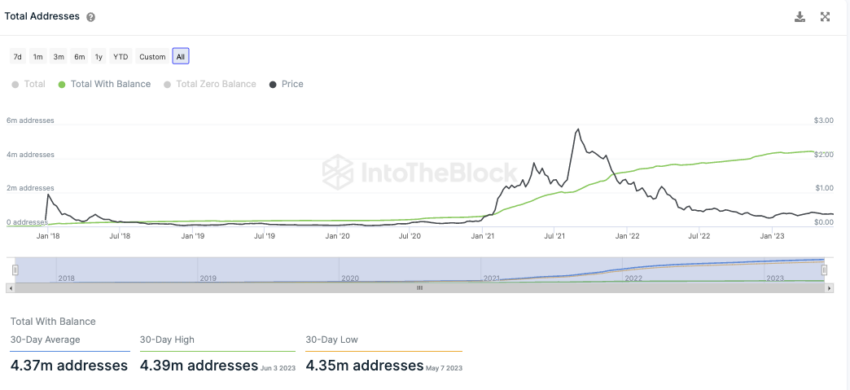850x390 pixels.
Task: Select the All time range
Action: click(x=181, y=56)
